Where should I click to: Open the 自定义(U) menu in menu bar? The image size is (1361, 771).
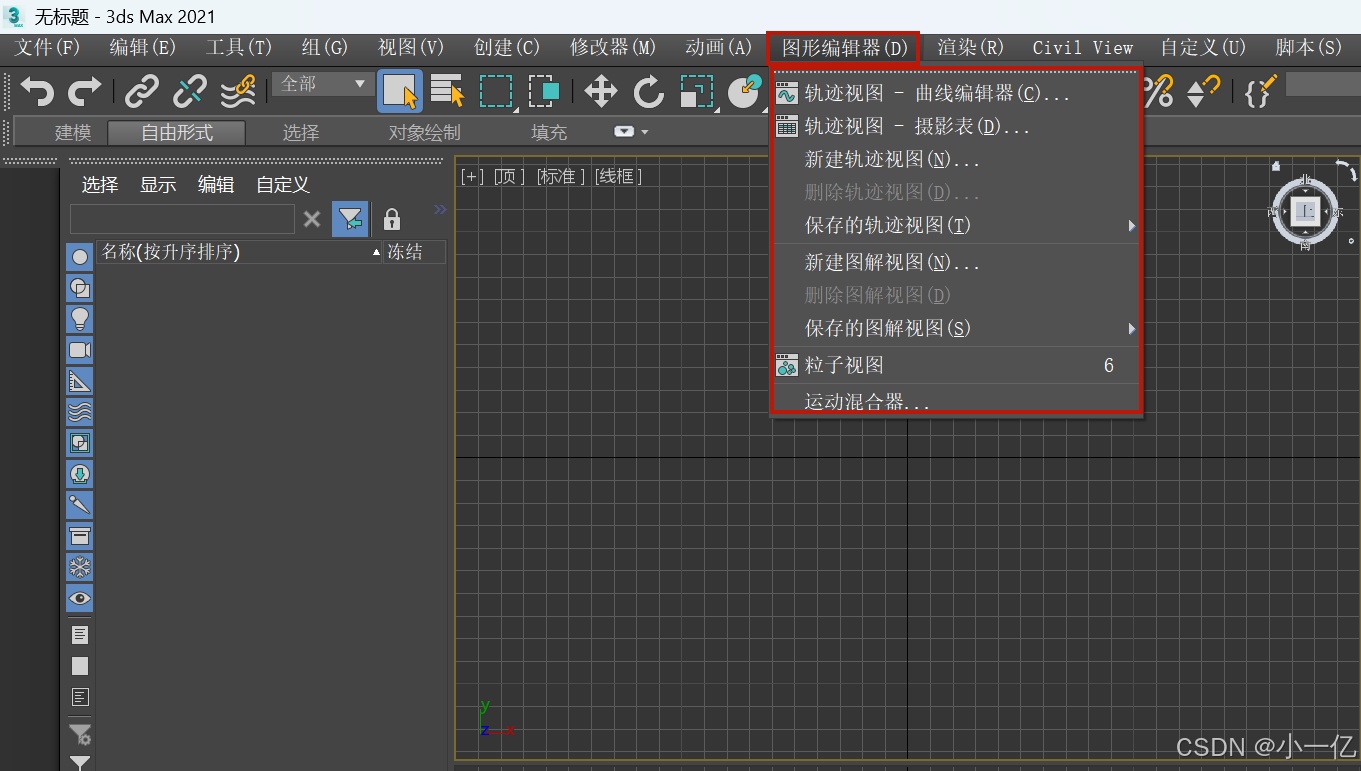1203,47
